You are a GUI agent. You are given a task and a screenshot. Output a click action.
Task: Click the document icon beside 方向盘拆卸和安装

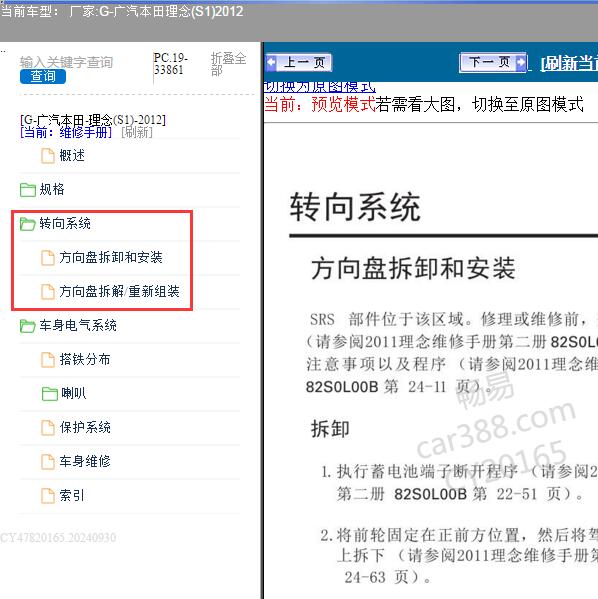(48, 257)
